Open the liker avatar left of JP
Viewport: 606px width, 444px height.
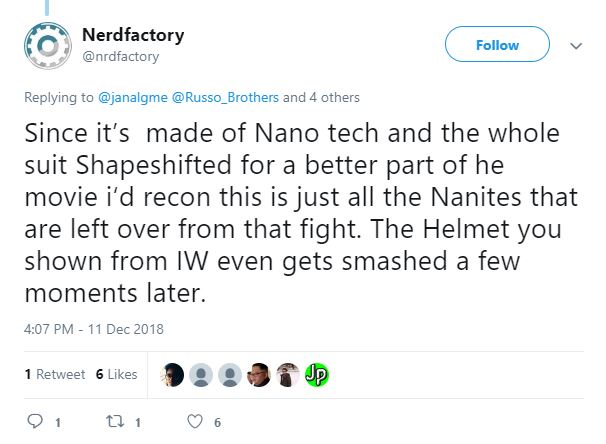pos(288,374)
